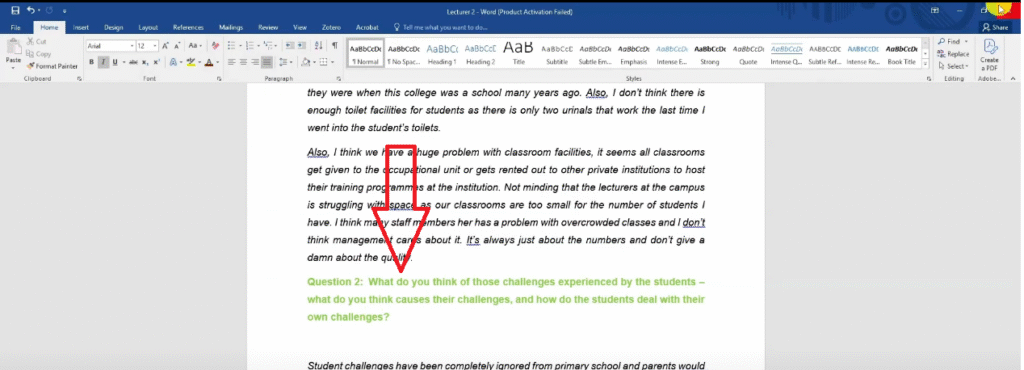Click the Numbering list icon
This screenshot has height=370, width=1024.
pos(249,46)
